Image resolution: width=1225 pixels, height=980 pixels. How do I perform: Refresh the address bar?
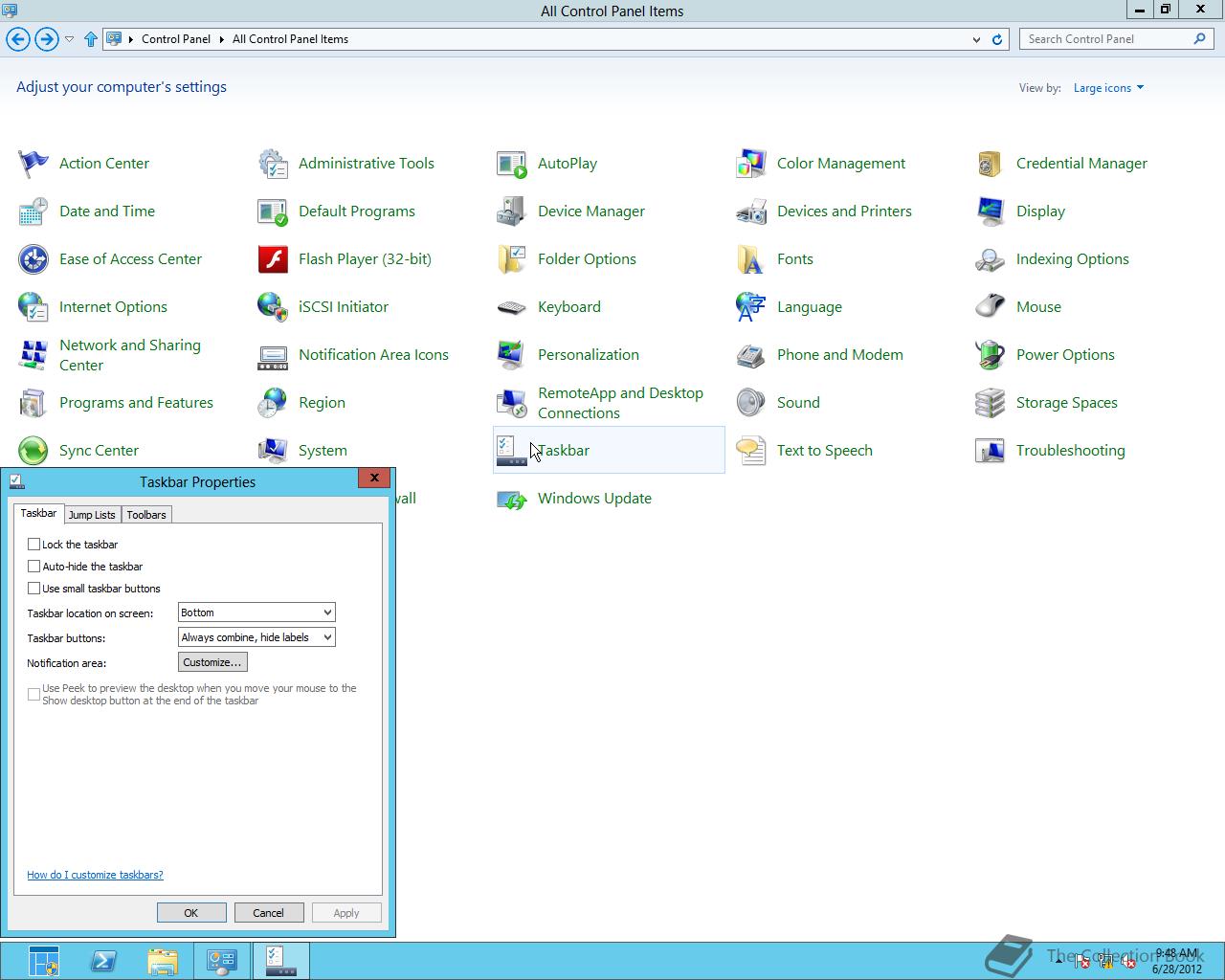[997, 39]
